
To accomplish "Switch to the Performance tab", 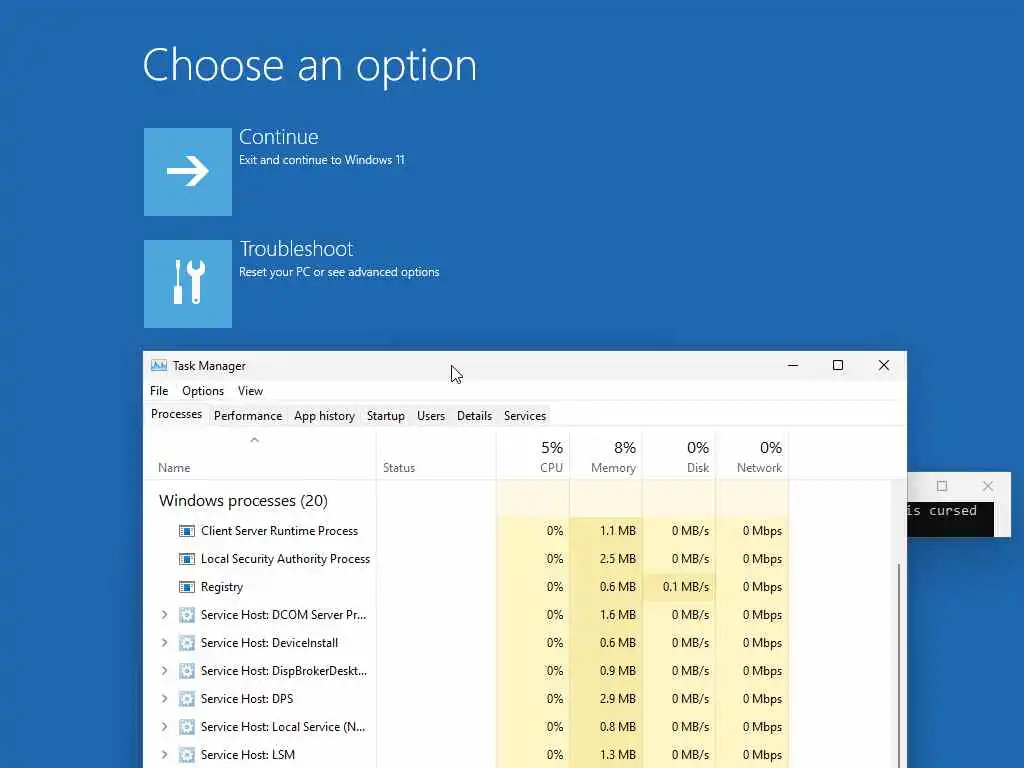I will coord(248,416).
